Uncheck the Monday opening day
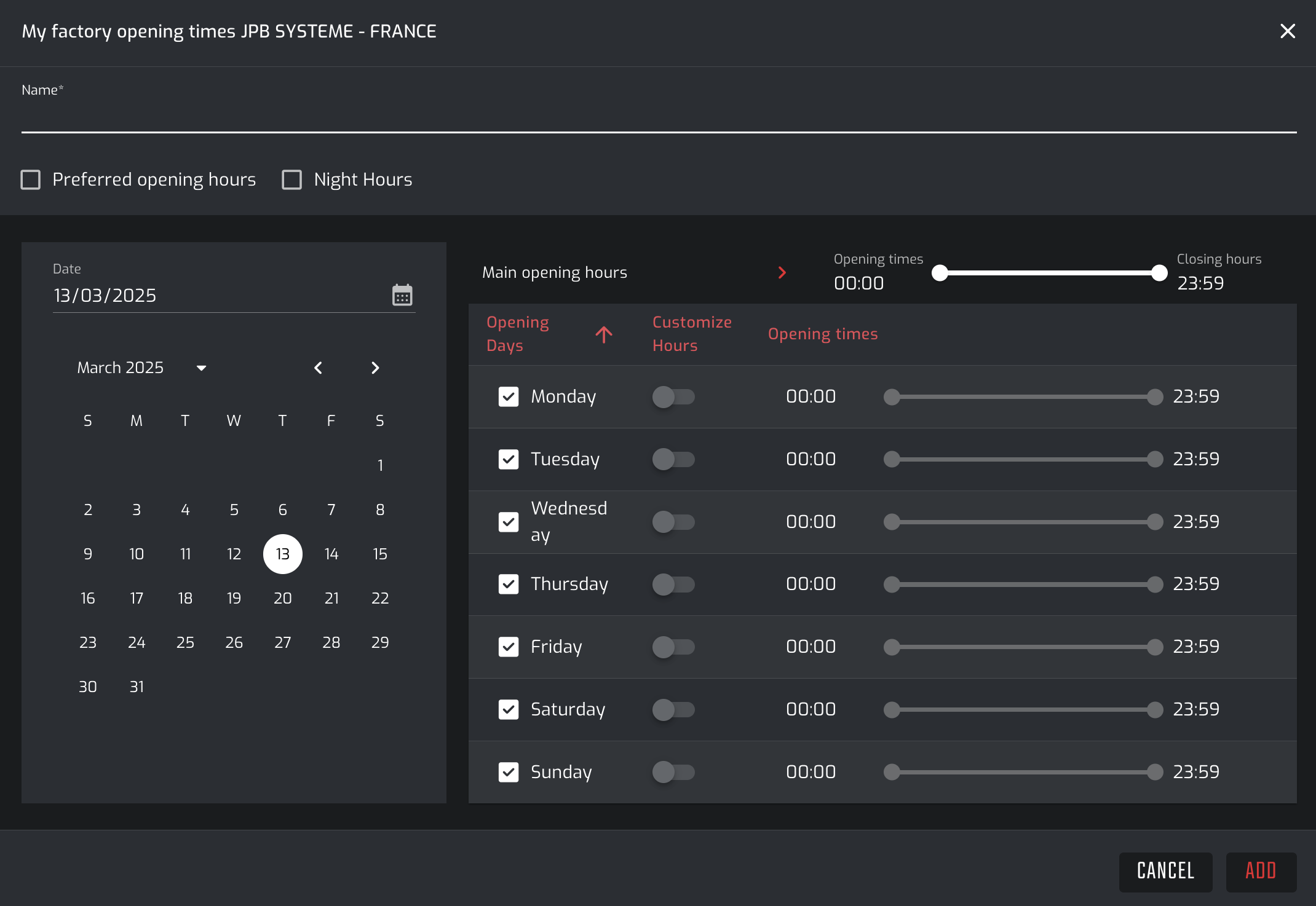 [509, 396]
